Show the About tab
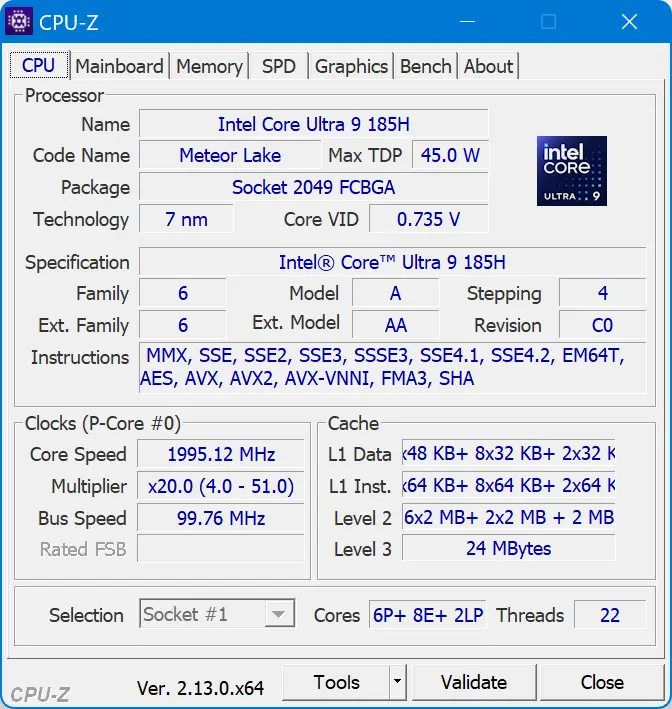 tap(488, 66)
